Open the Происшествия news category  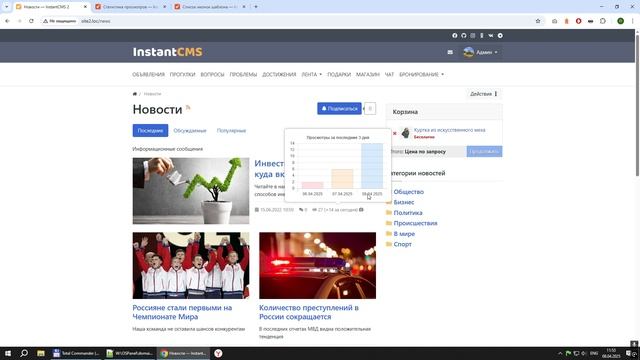[x=415, y=223]
